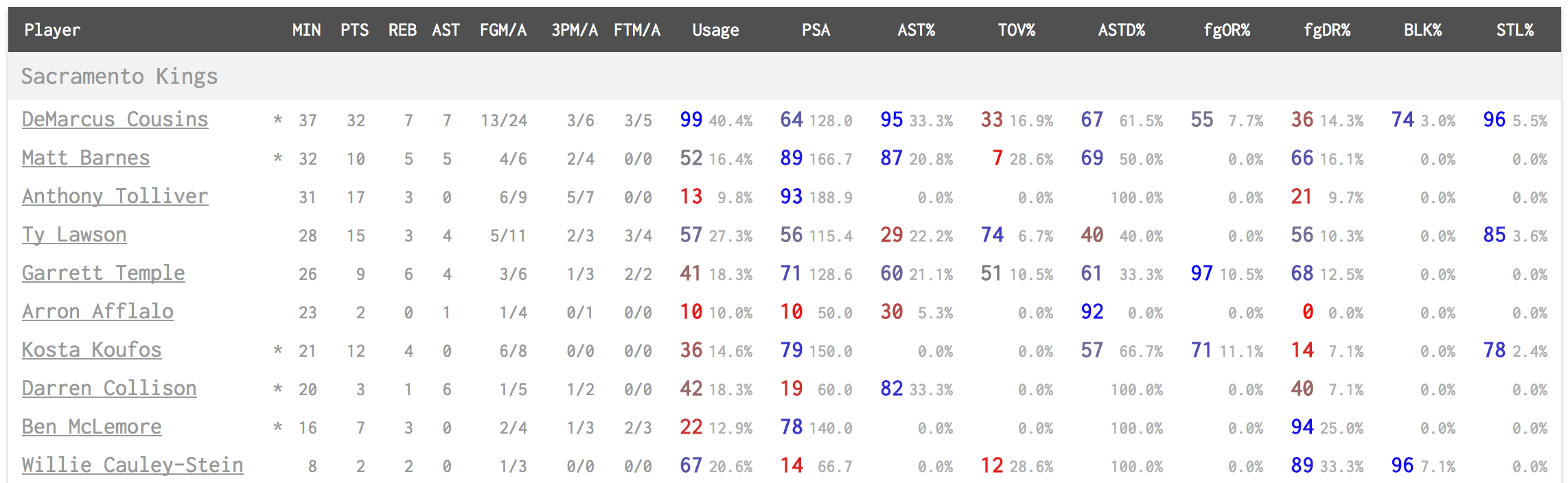1568x483 pixels.
Task: Click the Darren Collison link
Action: 109,388
